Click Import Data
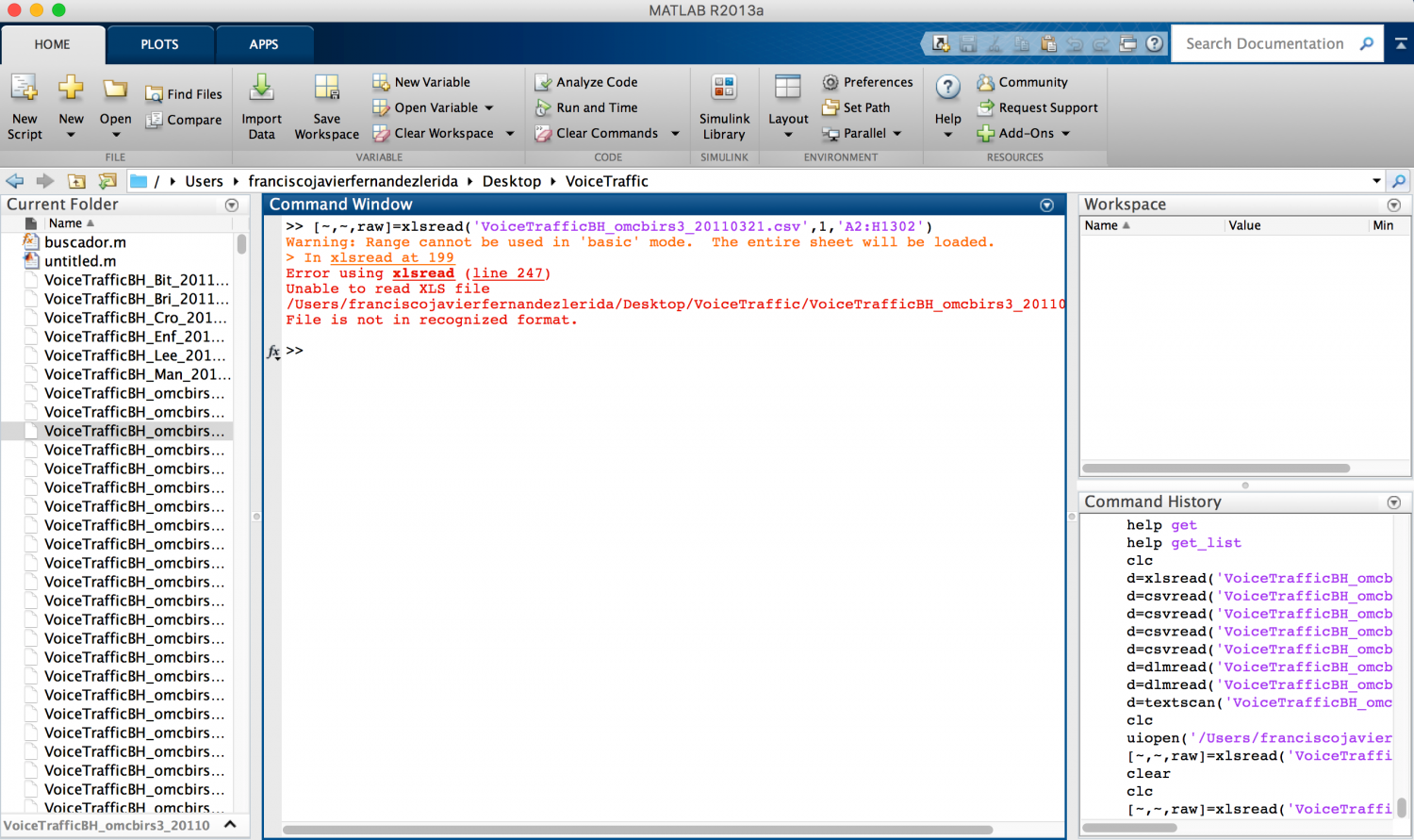The image size is (1414, 840). tap(261, 107)
